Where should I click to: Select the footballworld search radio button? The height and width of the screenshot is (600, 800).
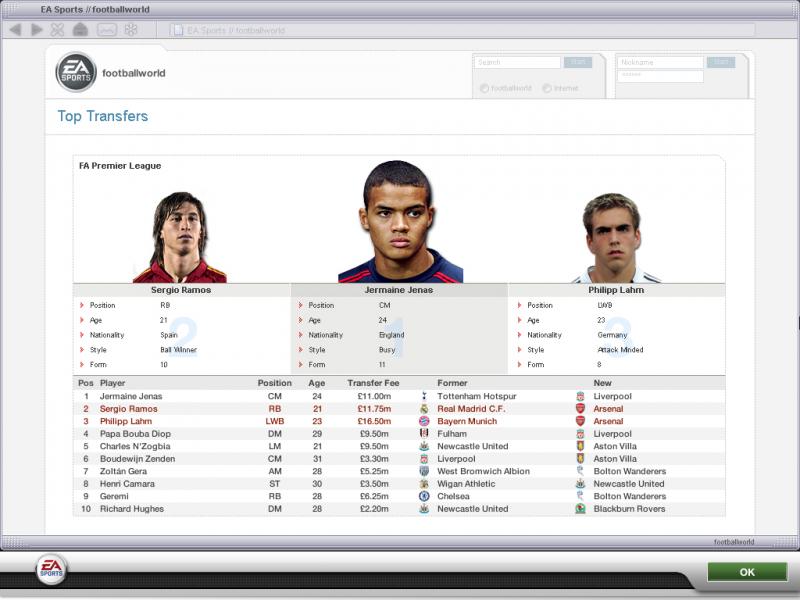pyautogui.click(x=484, y=88)
